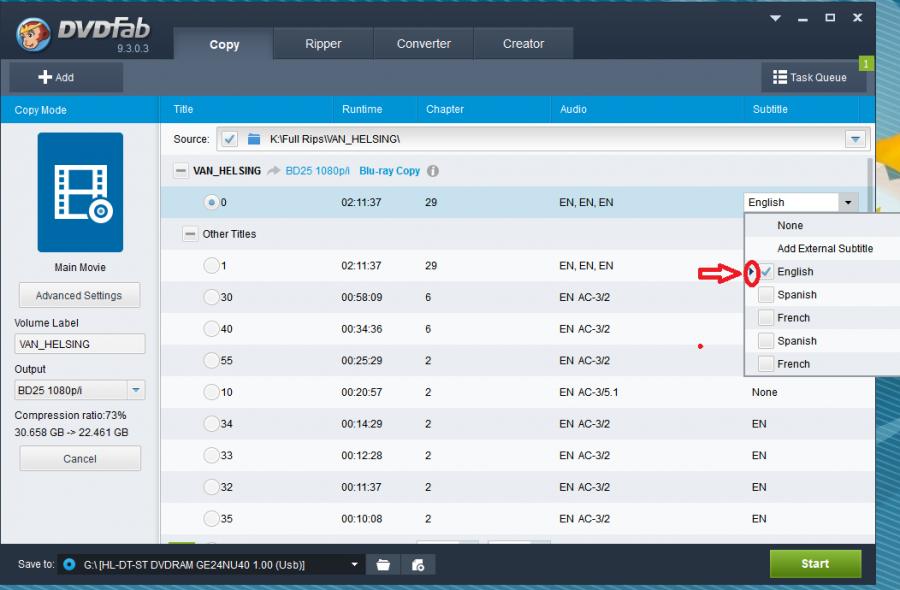Open the info icon beside Blu-ray Copy
Viewport: 900px width, 590px height.
coord(433,171)
